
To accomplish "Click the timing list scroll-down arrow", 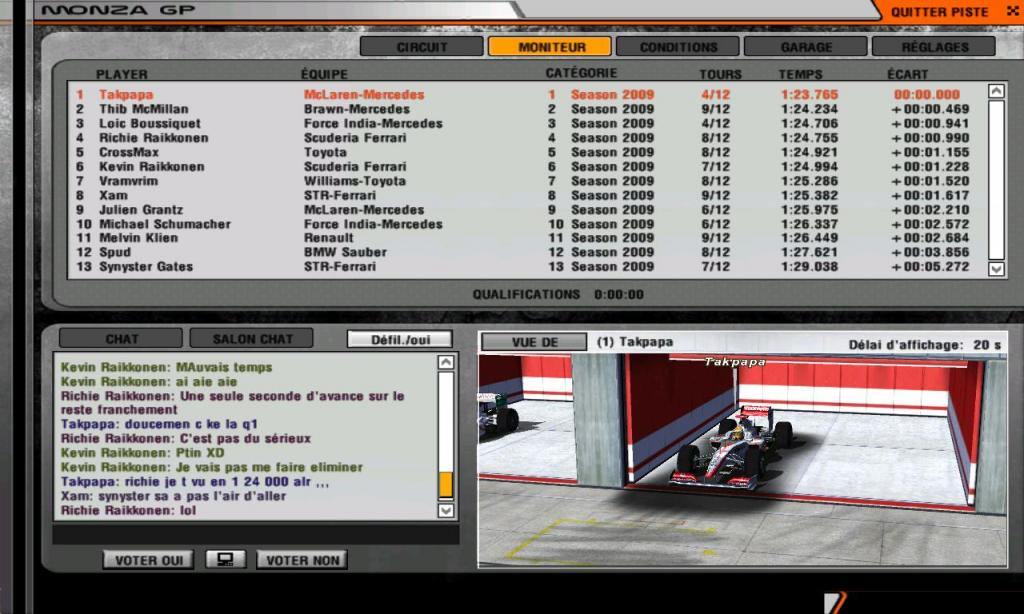I will 996,268.
